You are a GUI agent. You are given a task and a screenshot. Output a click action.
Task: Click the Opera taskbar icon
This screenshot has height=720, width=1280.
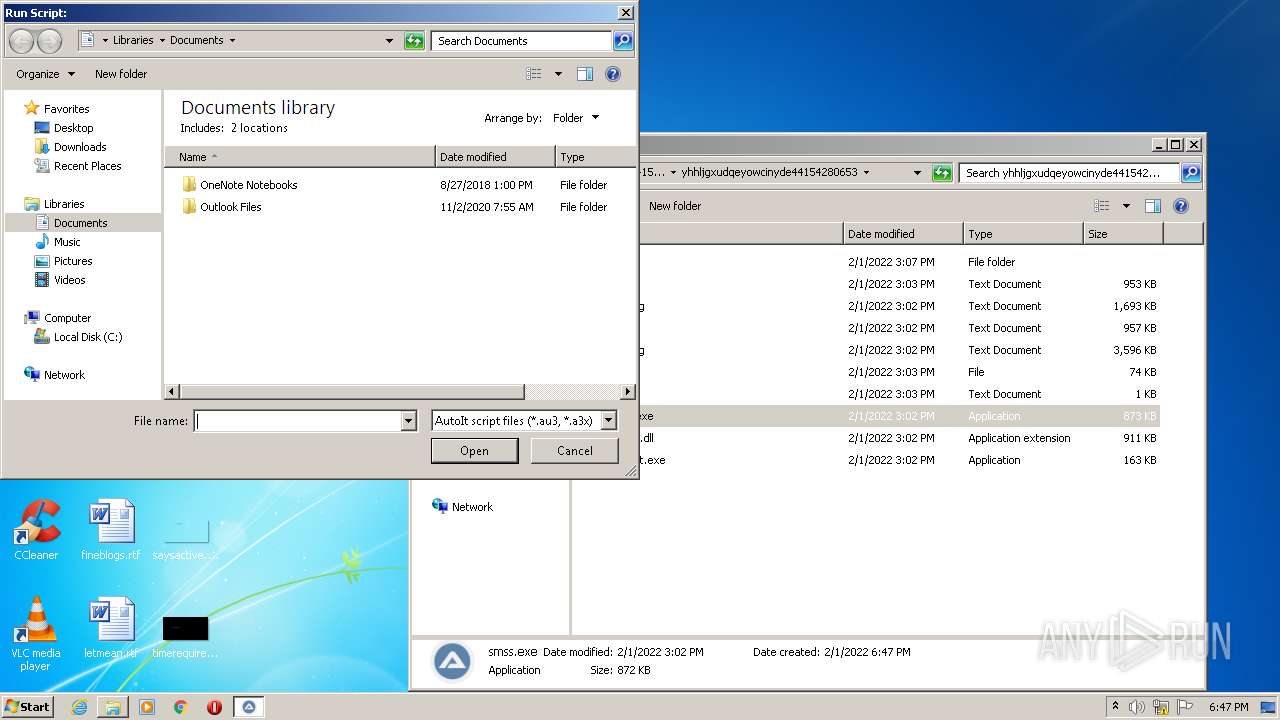tap(214, 707)
